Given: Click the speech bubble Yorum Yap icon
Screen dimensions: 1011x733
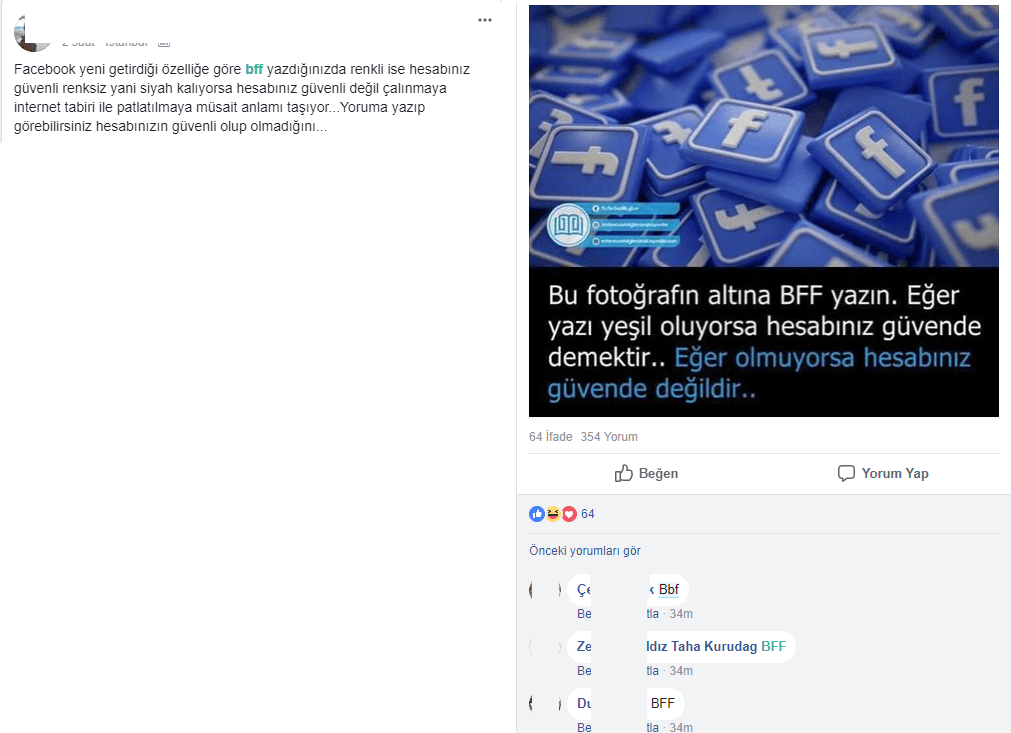Looking at the screenshot, I should (x=846, y=473).
